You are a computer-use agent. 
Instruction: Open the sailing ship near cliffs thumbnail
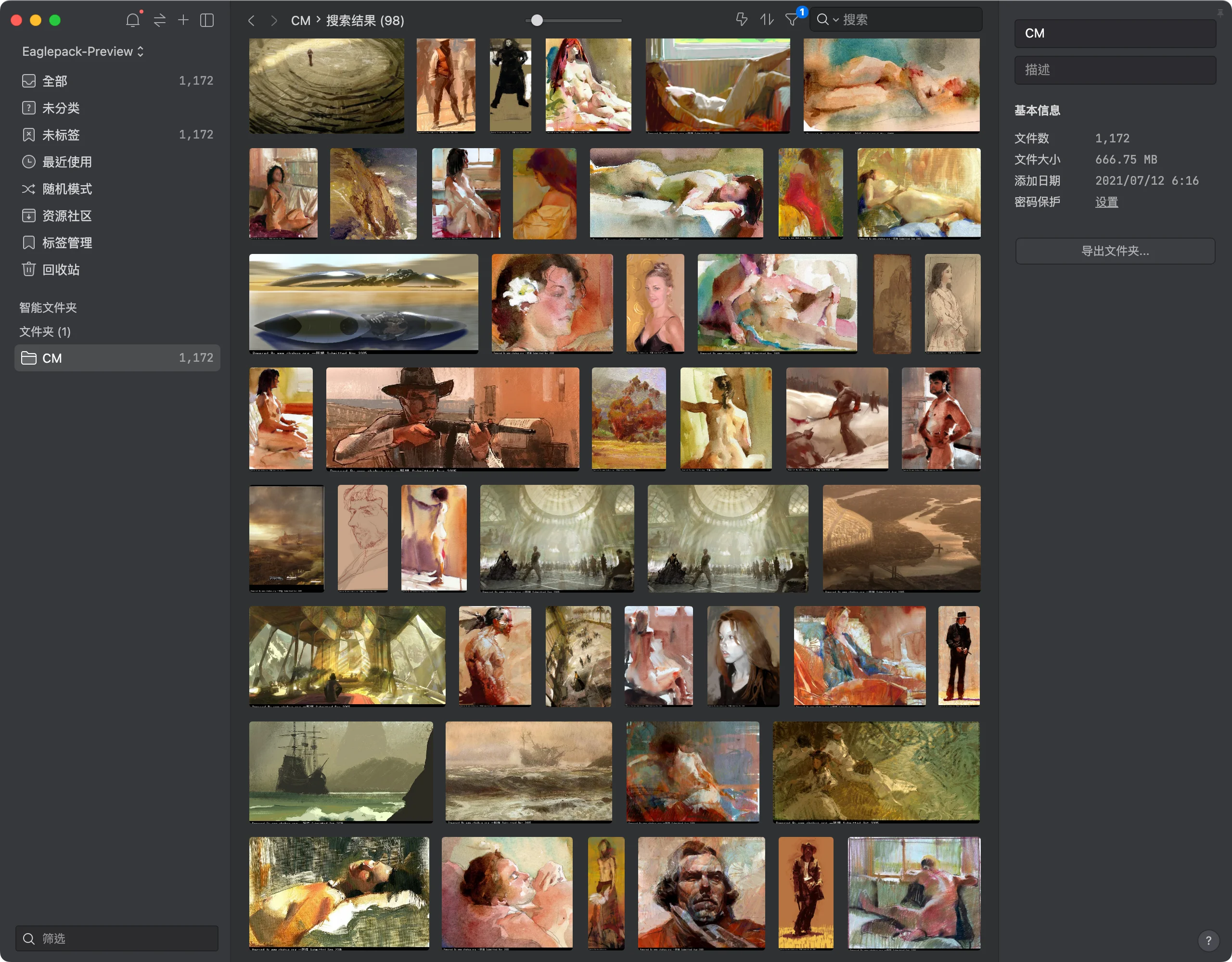pyautogui.click(x=341, y=772)
